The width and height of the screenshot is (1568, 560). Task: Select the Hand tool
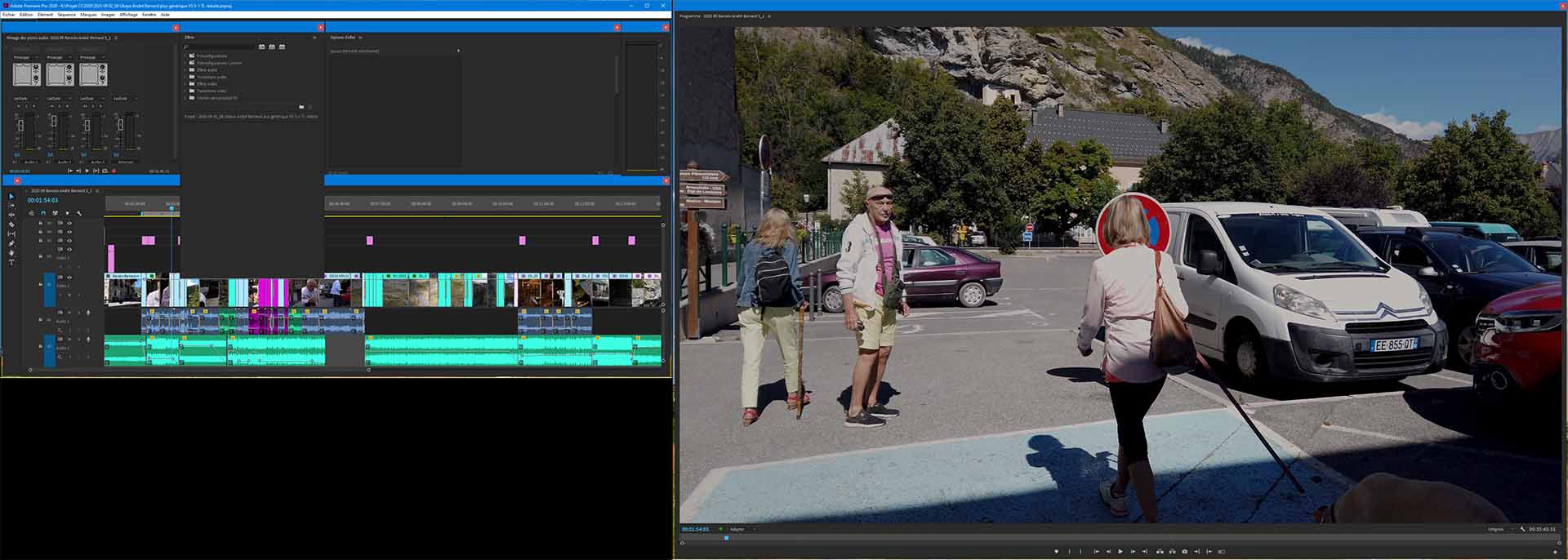[11, 253]
